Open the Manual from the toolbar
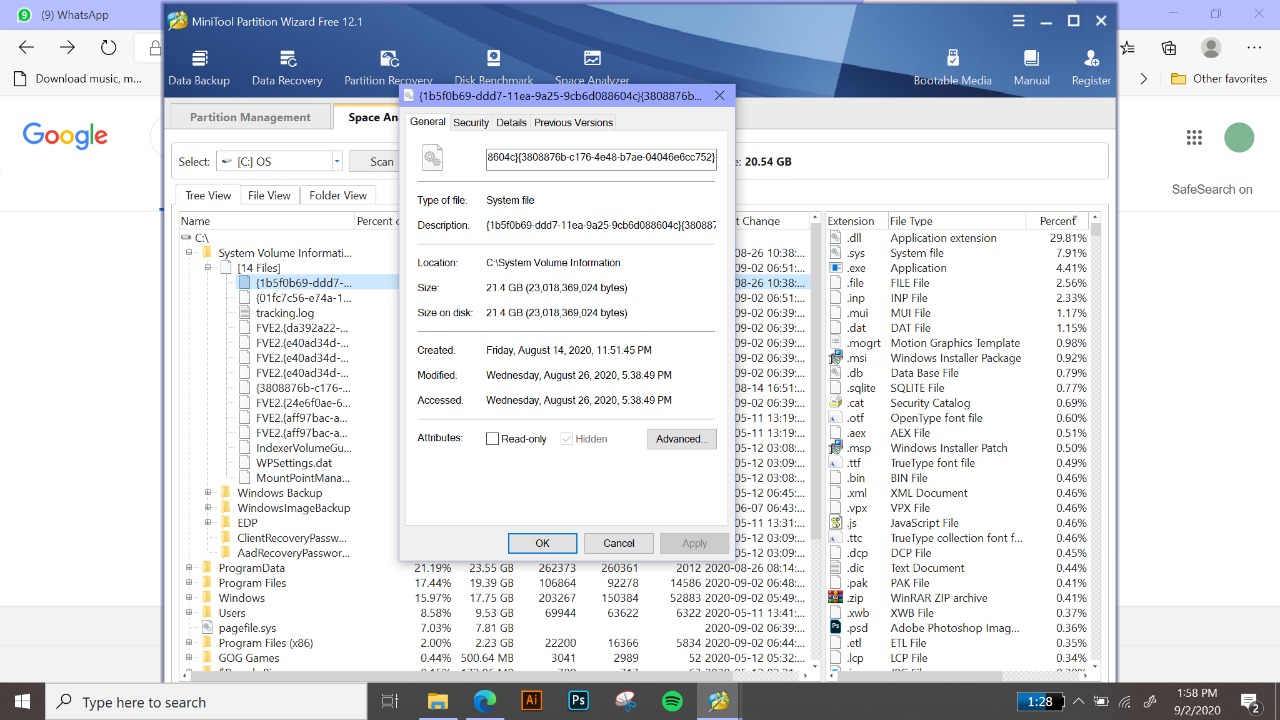This screenshot has width=1280, height=720. click(x=1031, y=67)
